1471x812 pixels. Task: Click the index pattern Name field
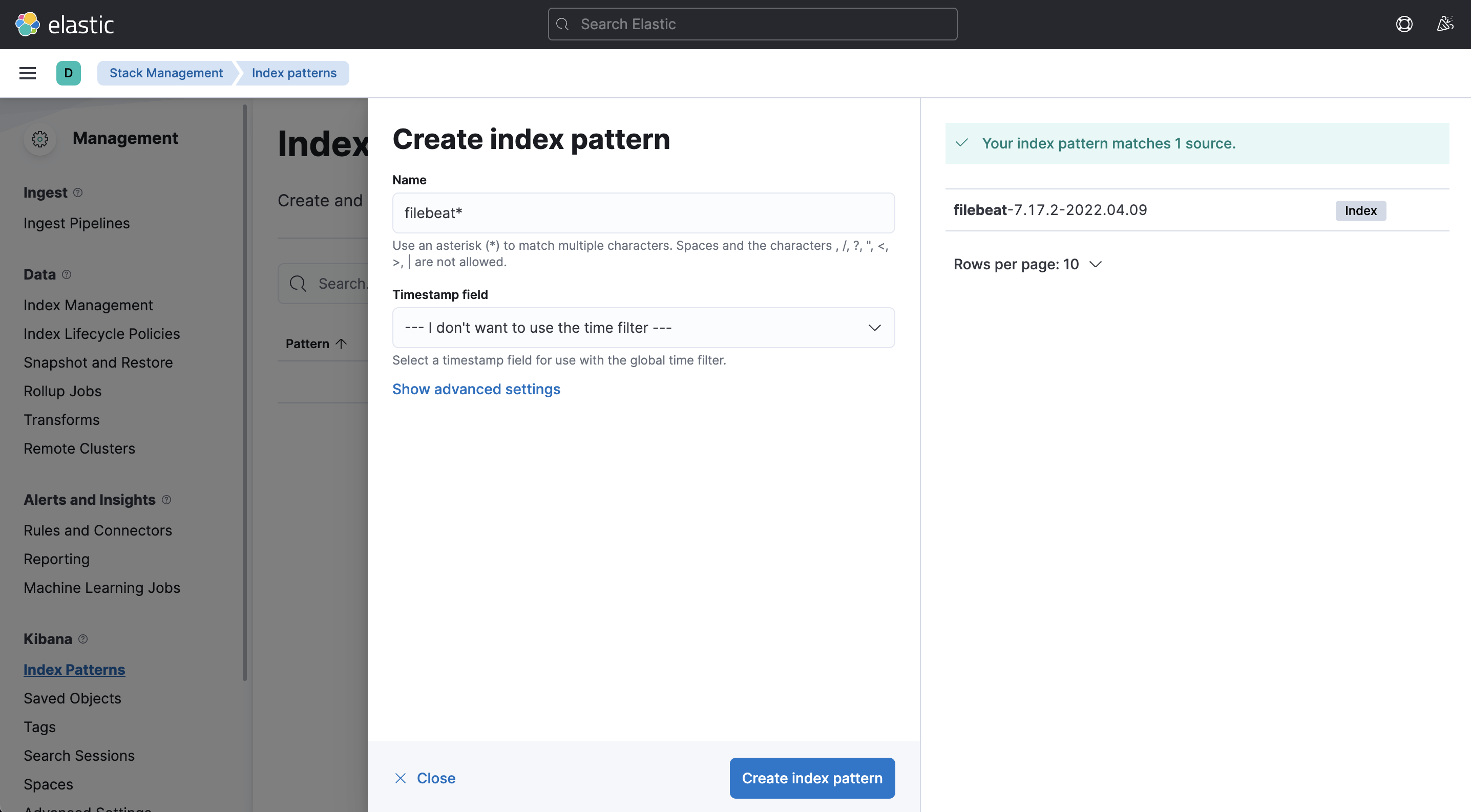pyautogui.click(x=643, y=213)
